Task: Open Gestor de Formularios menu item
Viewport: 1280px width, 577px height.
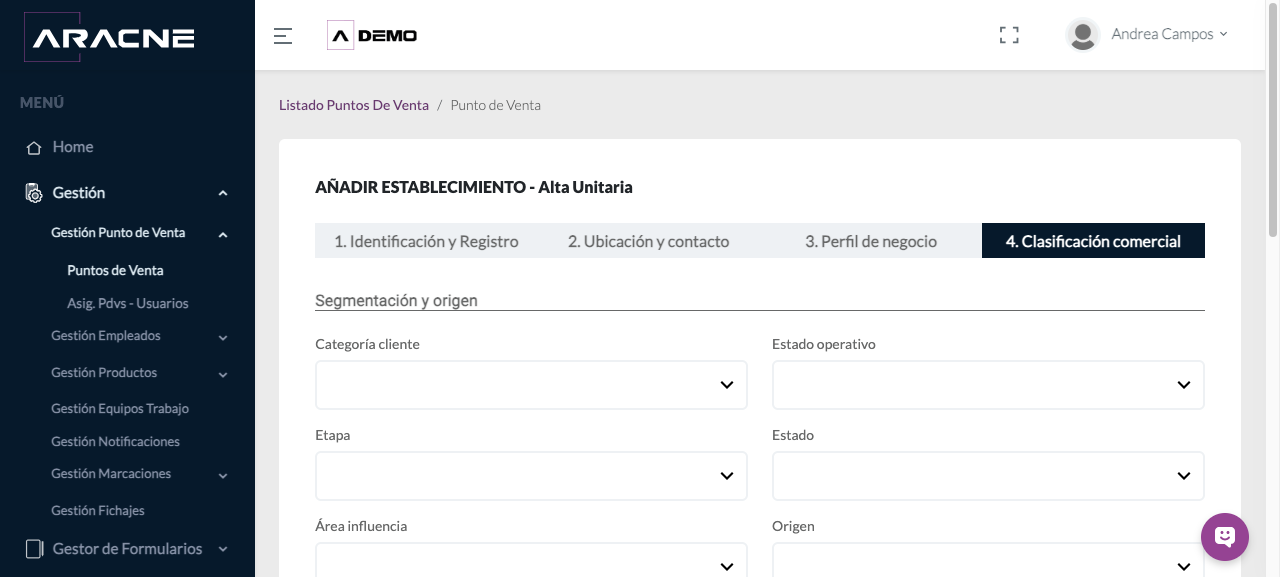Action: pyautogui.click(x=127, y=549)
